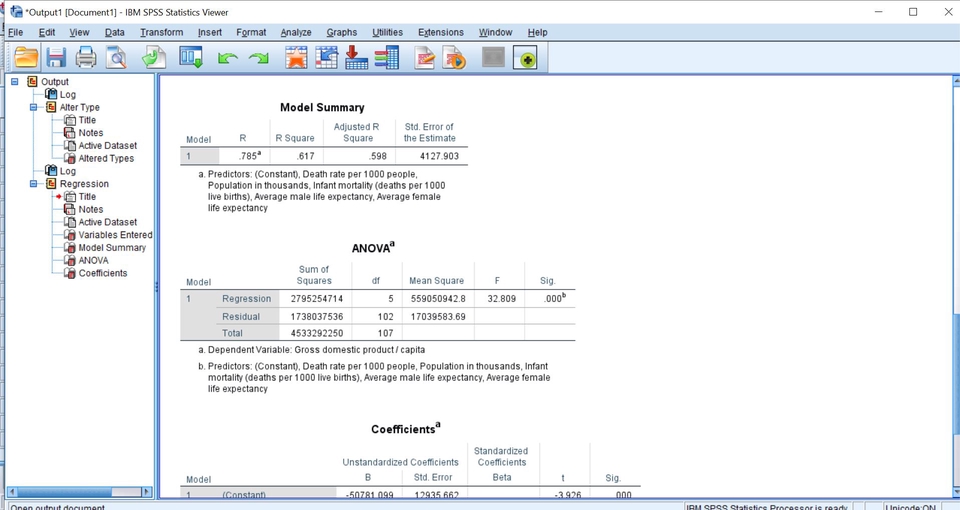Image resolution: width=960 pixels, height=510 pixels.
Task: Select Active Dataset under Alter Type
Action: [108, 146]
